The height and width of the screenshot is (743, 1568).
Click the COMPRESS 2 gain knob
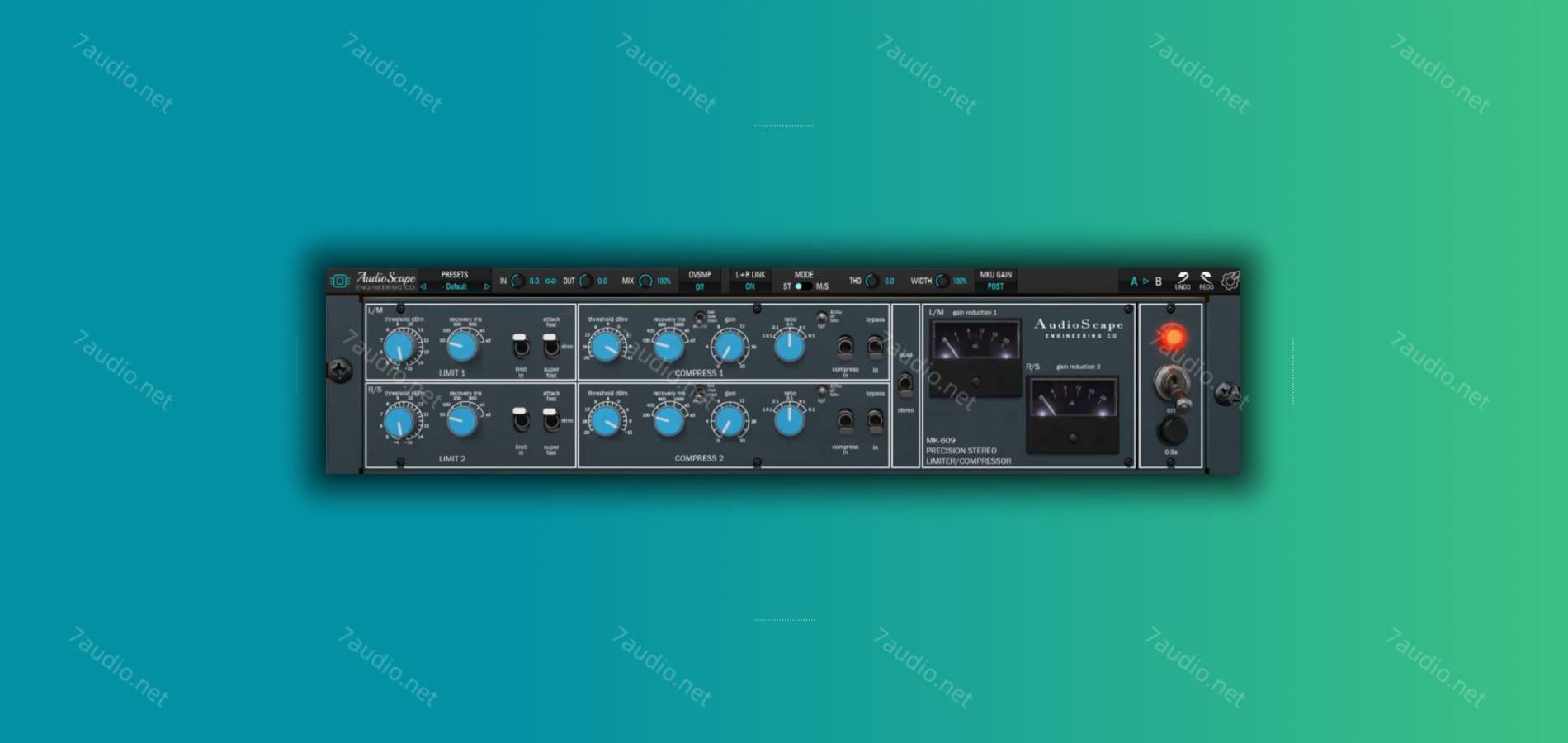click(x=730, y=422)
